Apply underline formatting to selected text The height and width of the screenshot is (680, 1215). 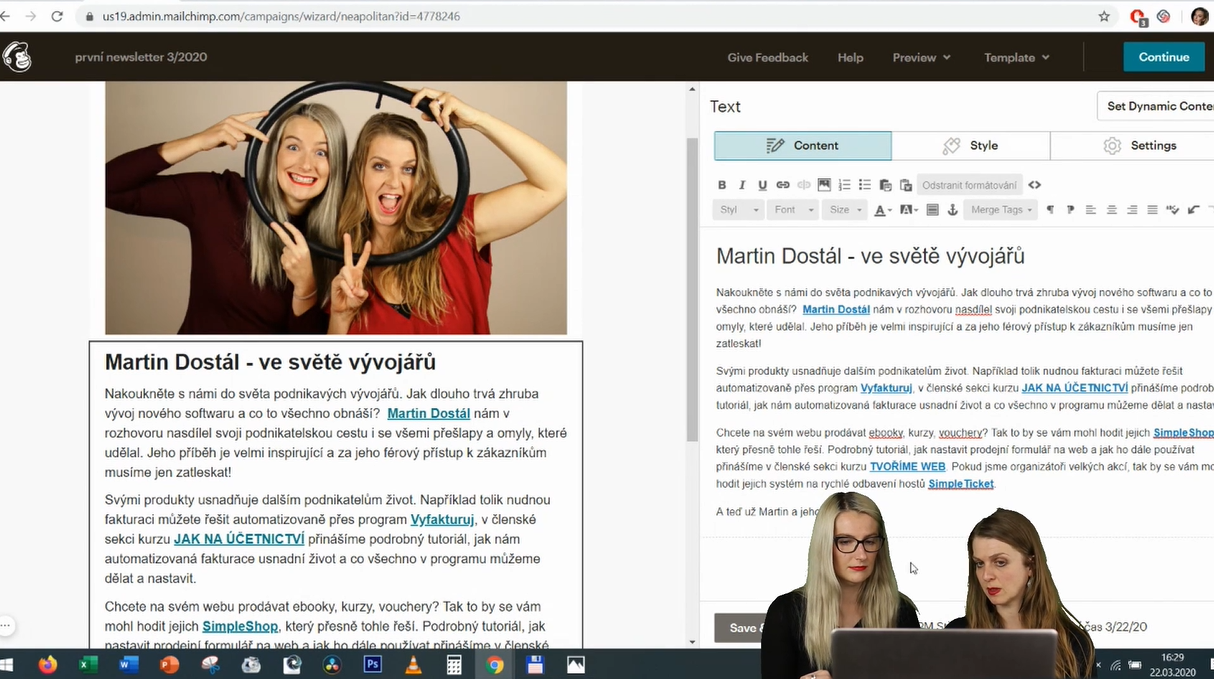(762, 185)
